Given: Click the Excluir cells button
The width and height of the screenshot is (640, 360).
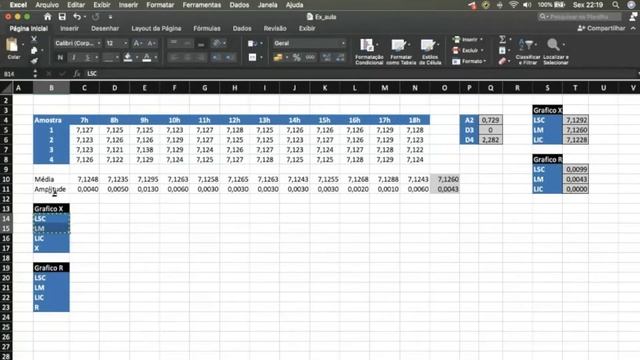Looking at the screenshot, I should pos(467,50).
